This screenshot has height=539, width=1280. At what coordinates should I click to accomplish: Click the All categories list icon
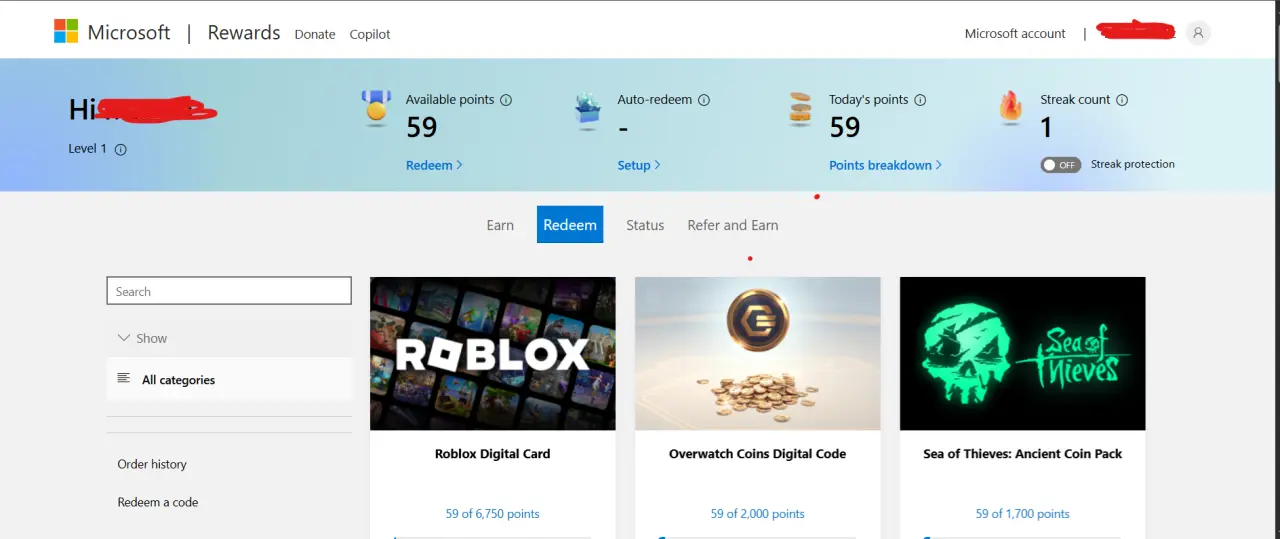124,378
